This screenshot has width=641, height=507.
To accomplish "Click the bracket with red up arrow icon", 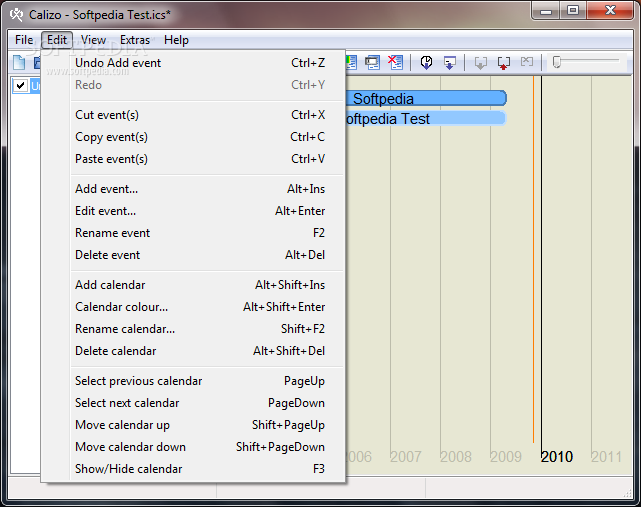I will 504,63.
